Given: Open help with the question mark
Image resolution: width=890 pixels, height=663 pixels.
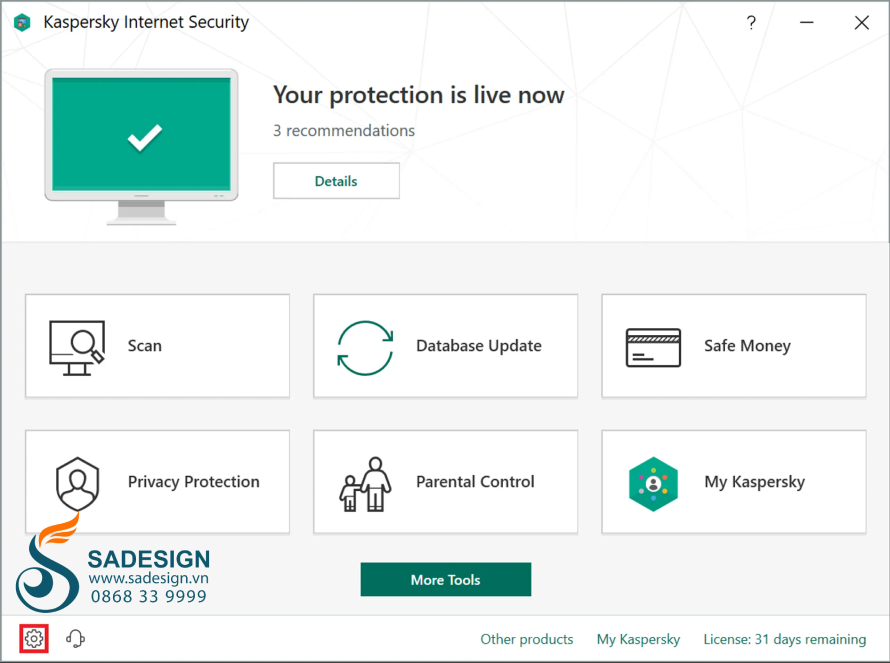Looking at the screenshot, I should [751, 23].
